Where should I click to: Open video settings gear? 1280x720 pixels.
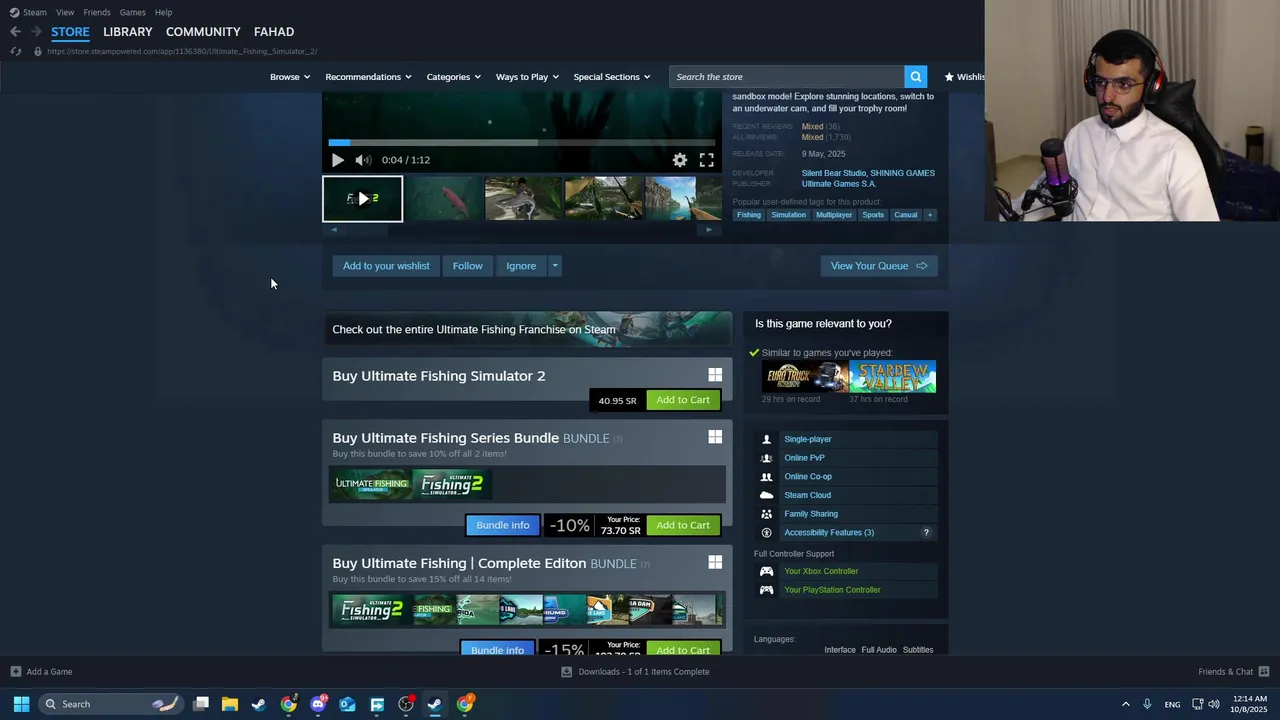(680, 160)
